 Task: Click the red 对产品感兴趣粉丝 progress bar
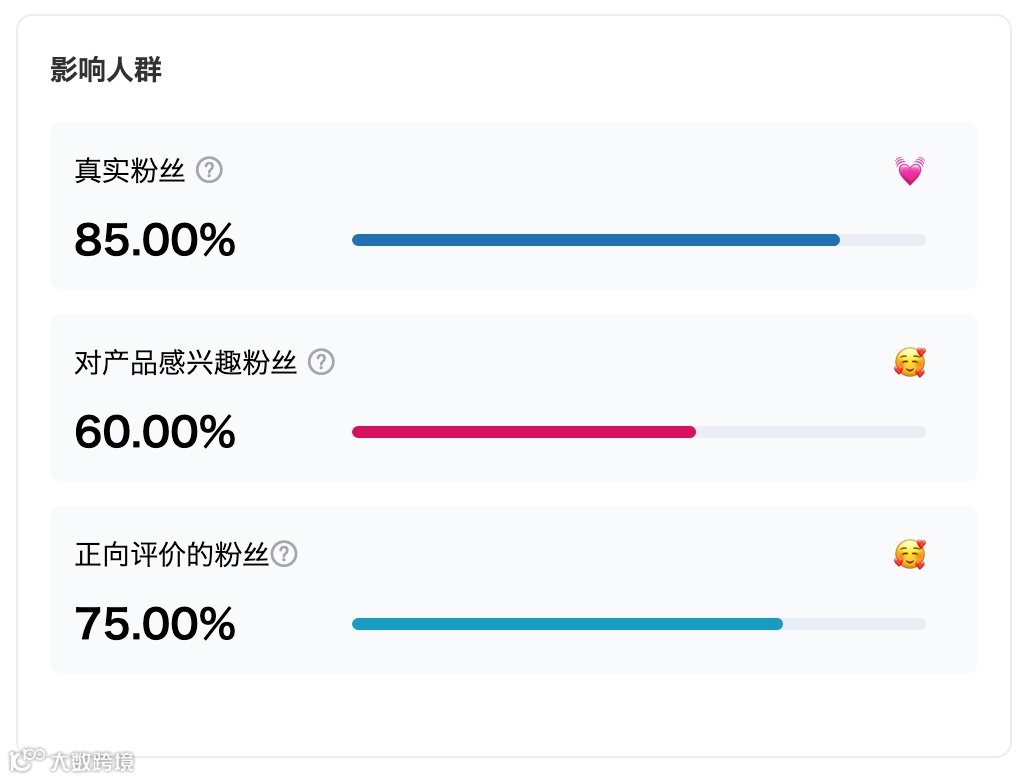[524, 432]
